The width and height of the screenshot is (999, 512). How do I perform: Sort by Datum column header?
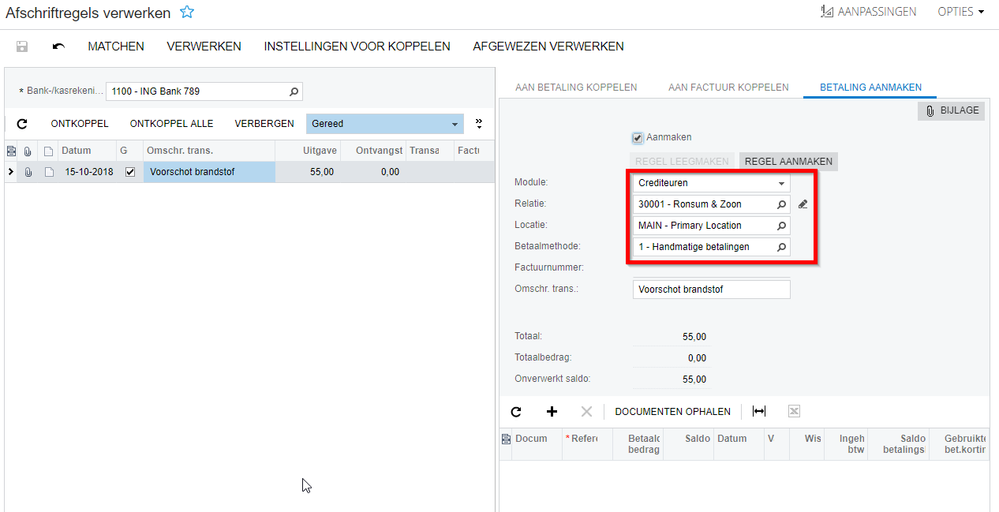pos(88,151)
